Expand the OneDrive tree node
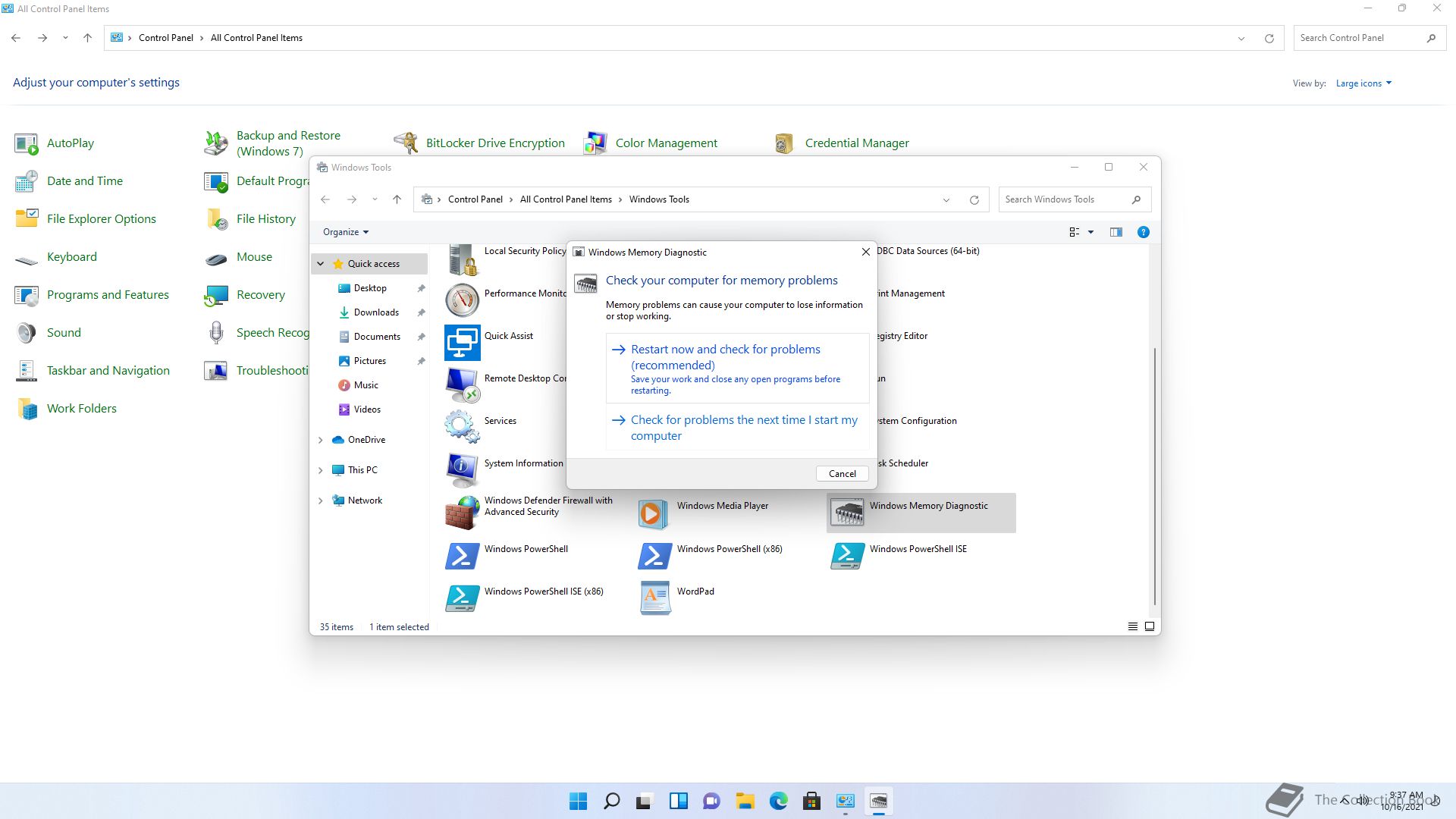 (x=320, y=440)
